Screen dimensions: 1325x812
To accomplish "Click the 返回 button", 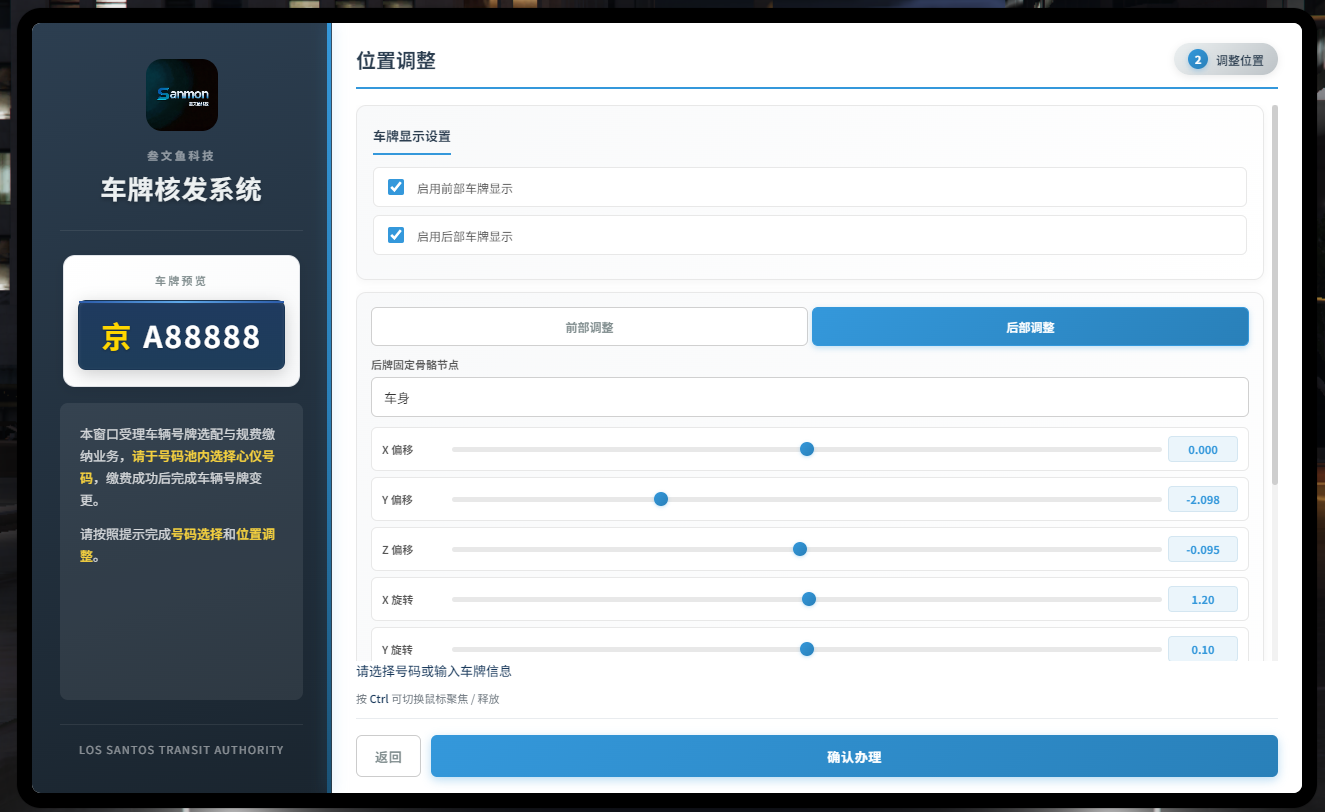I will pyautogui.click(x=388, y=756).
